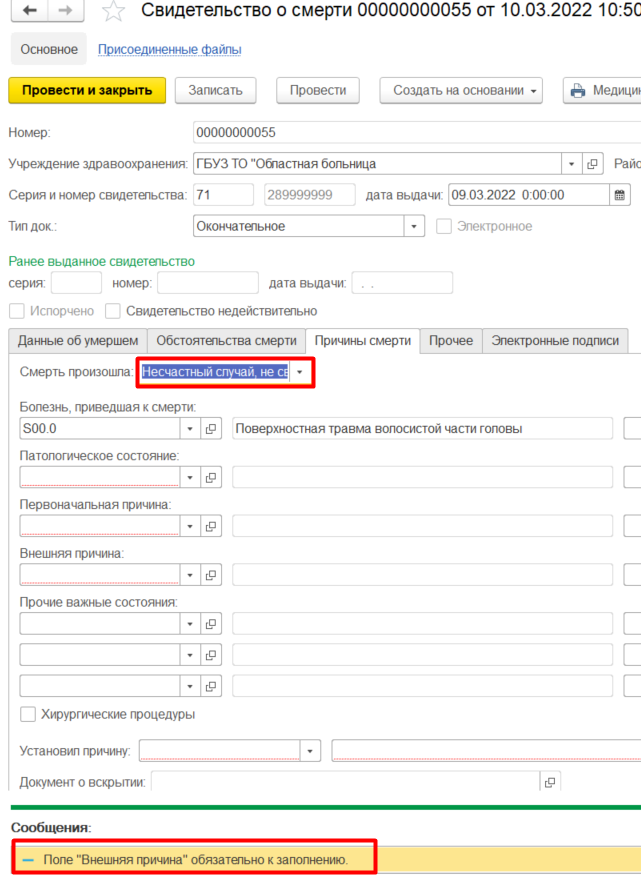
Task: Toggle 'Свидетельство недействительно' checkbox
Action: coord(113,311)
